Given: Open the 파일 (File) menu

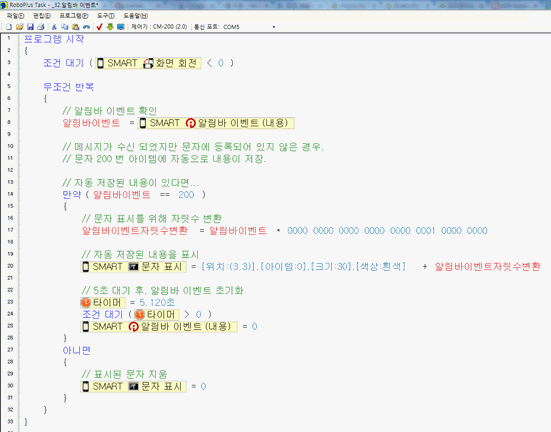Looking at the screenshot, I should pos(15,16).
